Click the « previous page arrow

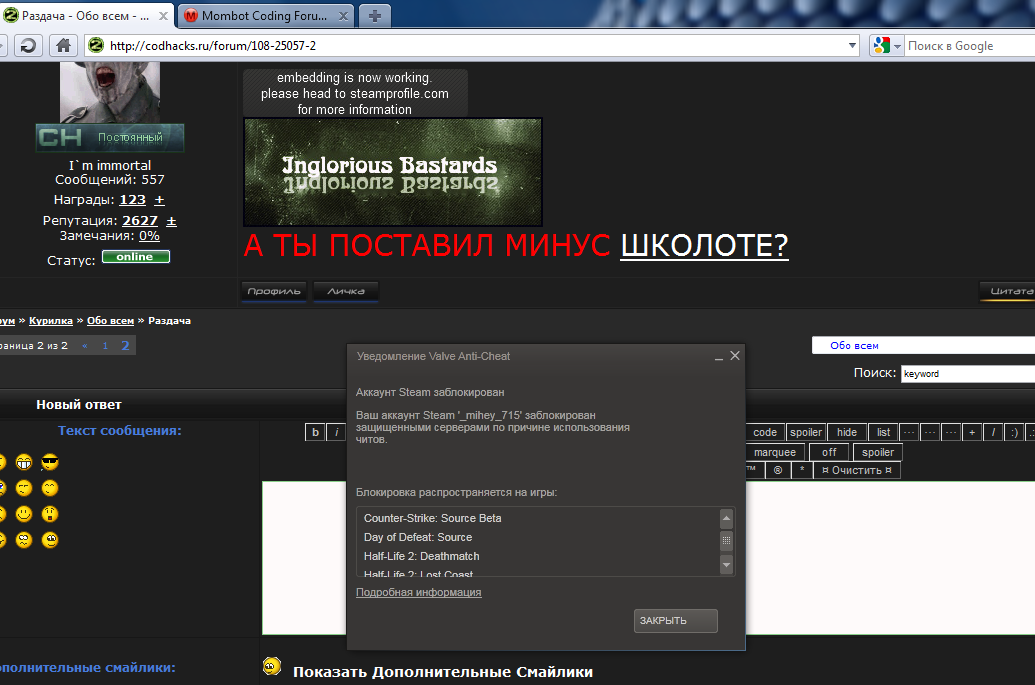(x=84, y=345)
